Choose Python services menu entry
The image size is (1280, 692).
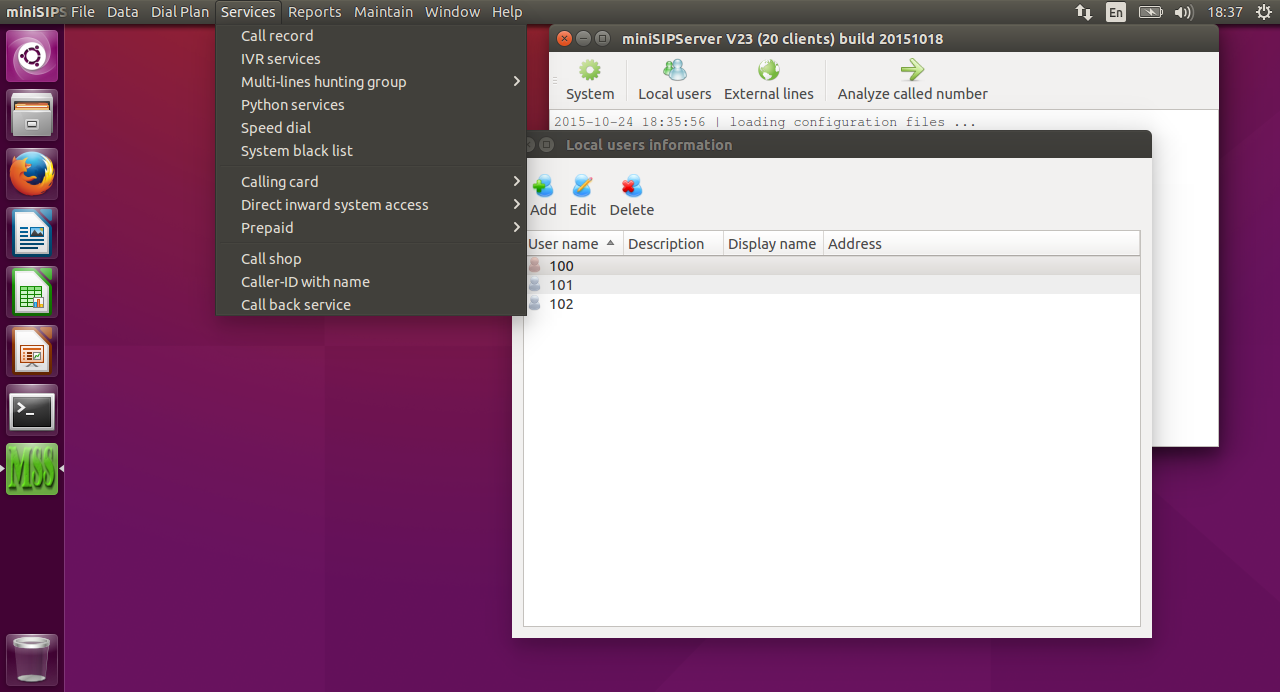click(371, 105)
